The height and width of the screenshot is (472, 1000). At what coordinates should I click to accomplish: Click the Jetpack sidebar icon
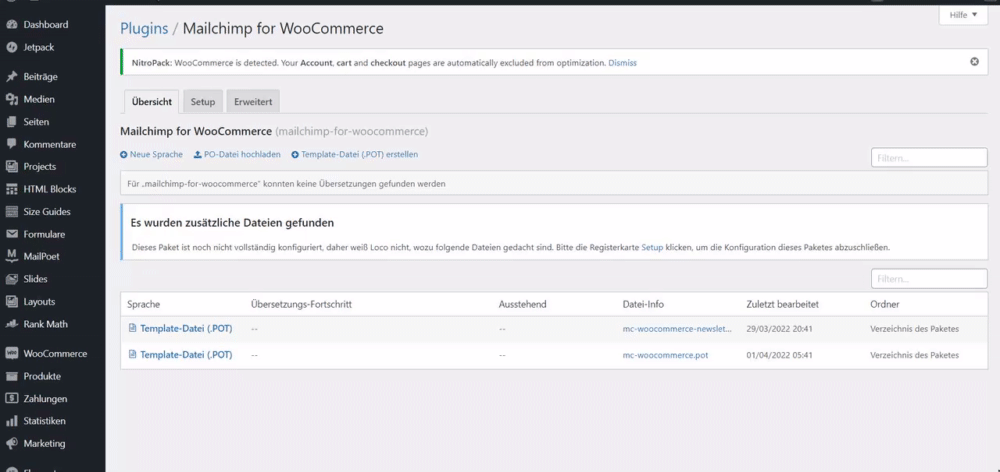coord(11,47)
